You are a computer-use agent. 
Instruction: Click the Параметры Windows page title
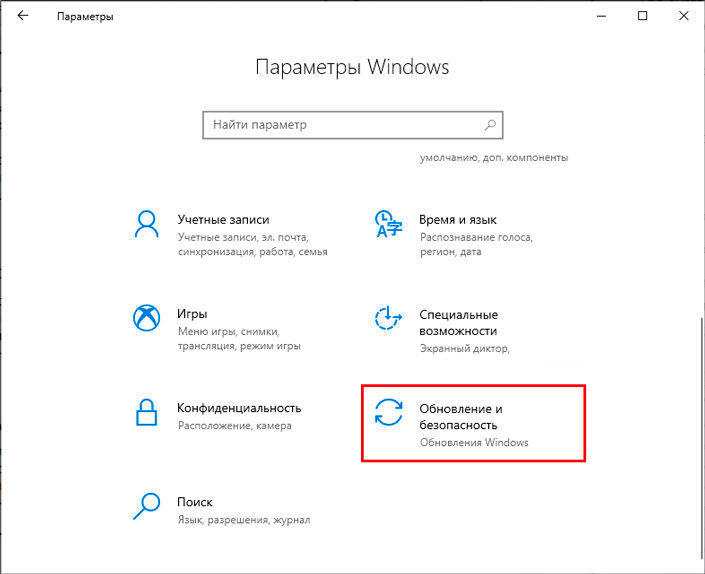tap(352, 67)
